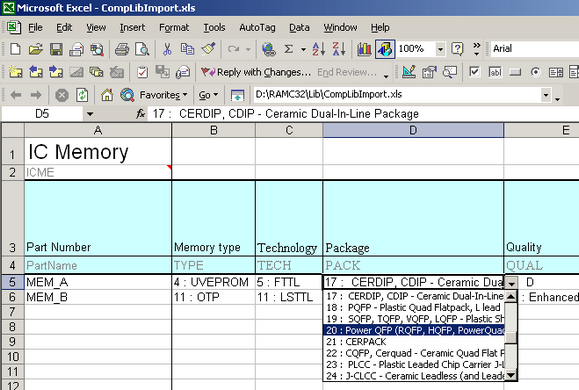Expand AutoSum dropdown arrow
Image resolution: width=579 pixels, height=390 pixels.
[x=303, y=49]
